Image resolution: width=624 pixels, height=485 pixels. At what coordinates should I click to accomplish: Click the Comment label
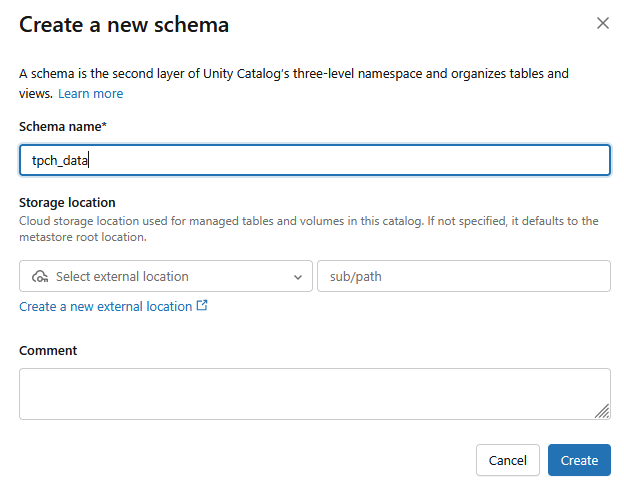pyautogui.click(x=48, y=350)
